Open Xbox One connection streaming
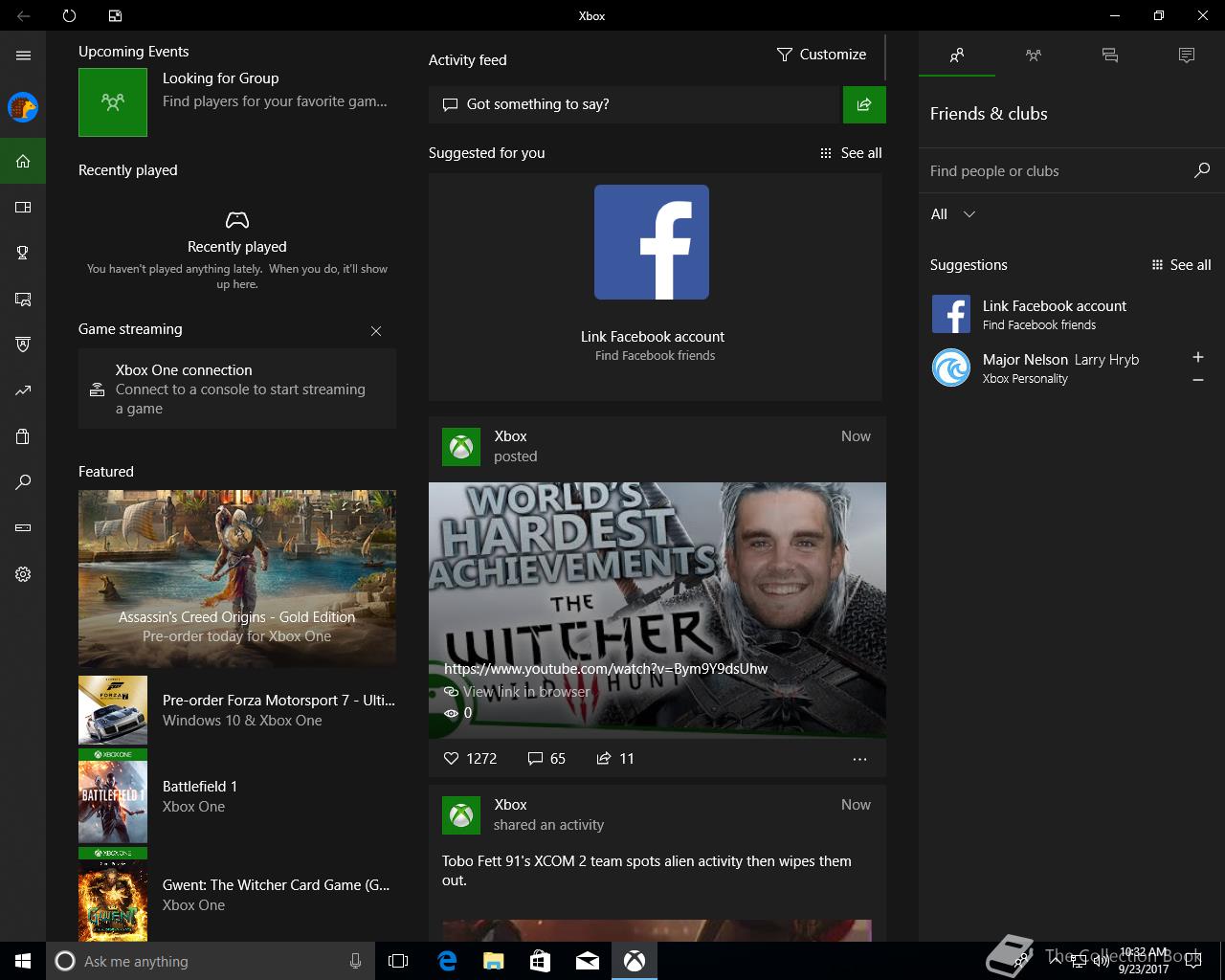This screenshot has width=1225, height=980. [237, 389]
